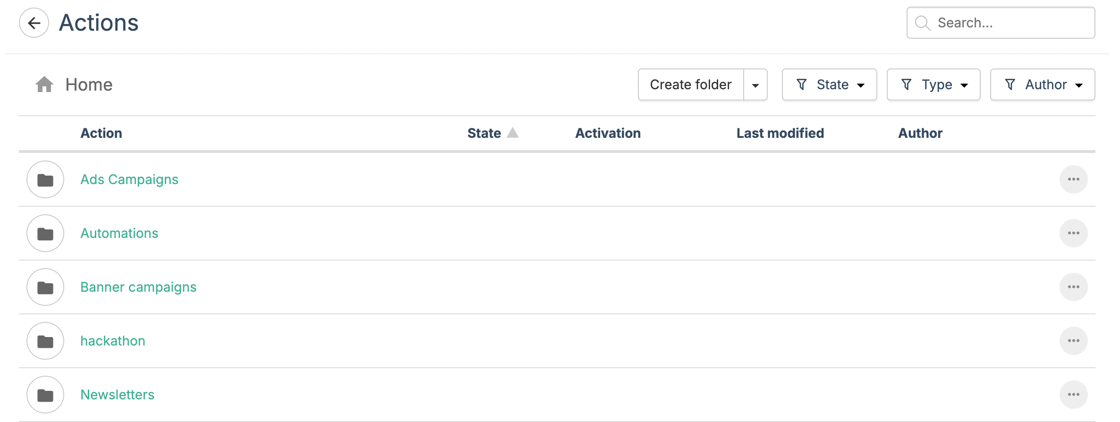Open more options for Ads Campaigns
The height and width of the screenshot is (422, 1120).
1073,180
